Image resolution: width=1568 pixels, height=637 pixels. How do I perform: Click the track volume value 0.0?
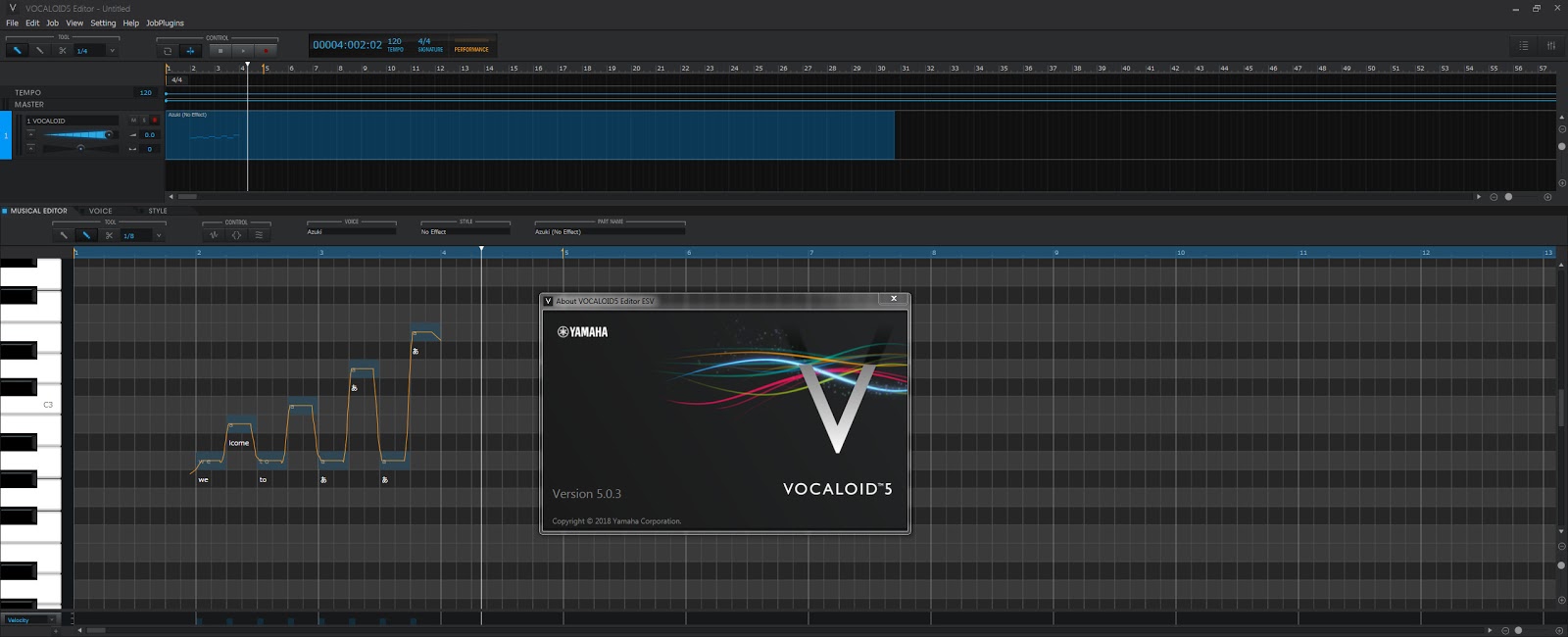(149, 134)
